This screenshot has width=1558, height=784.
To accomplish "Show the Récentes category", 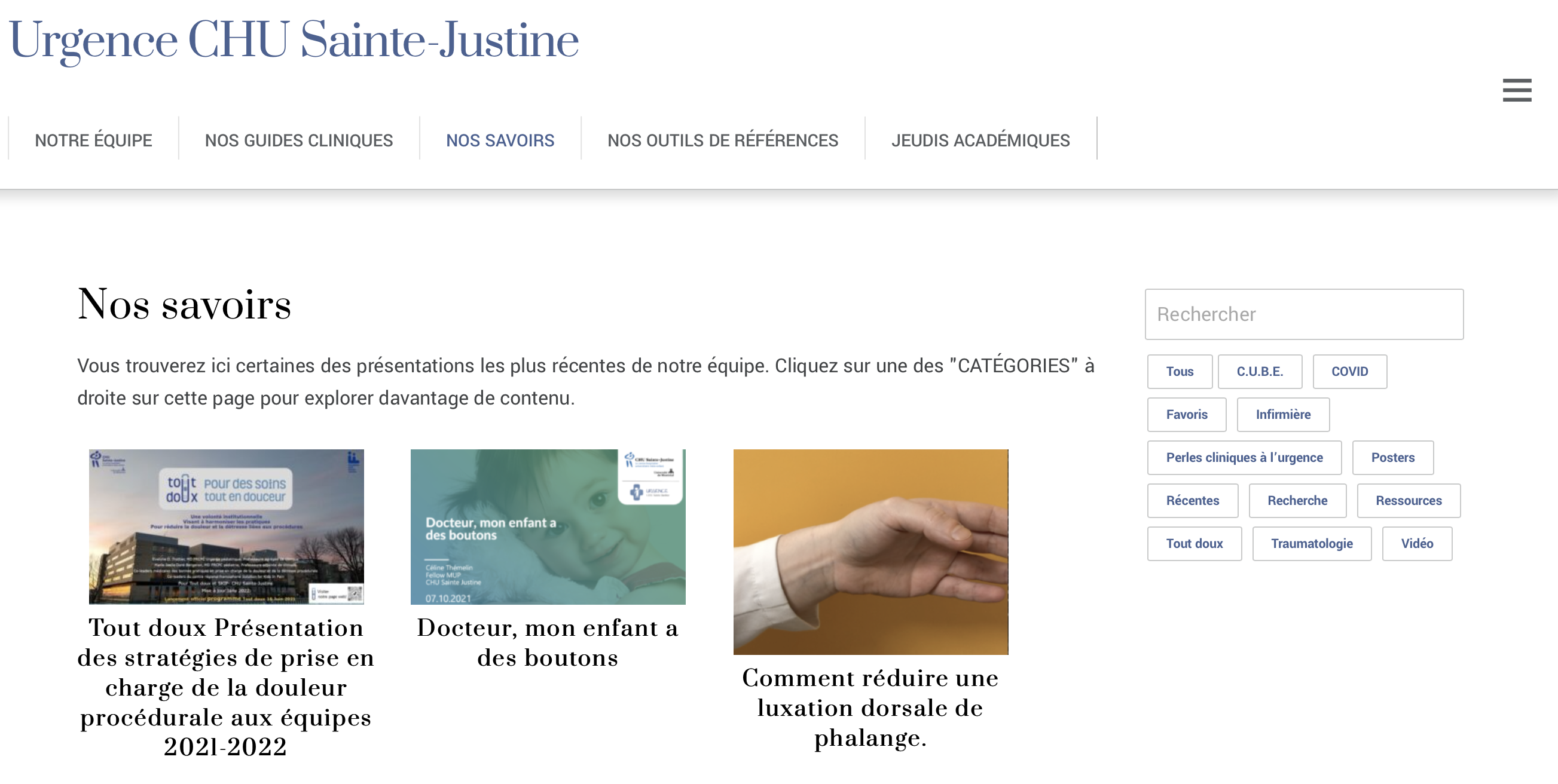I will (1192, 501).
